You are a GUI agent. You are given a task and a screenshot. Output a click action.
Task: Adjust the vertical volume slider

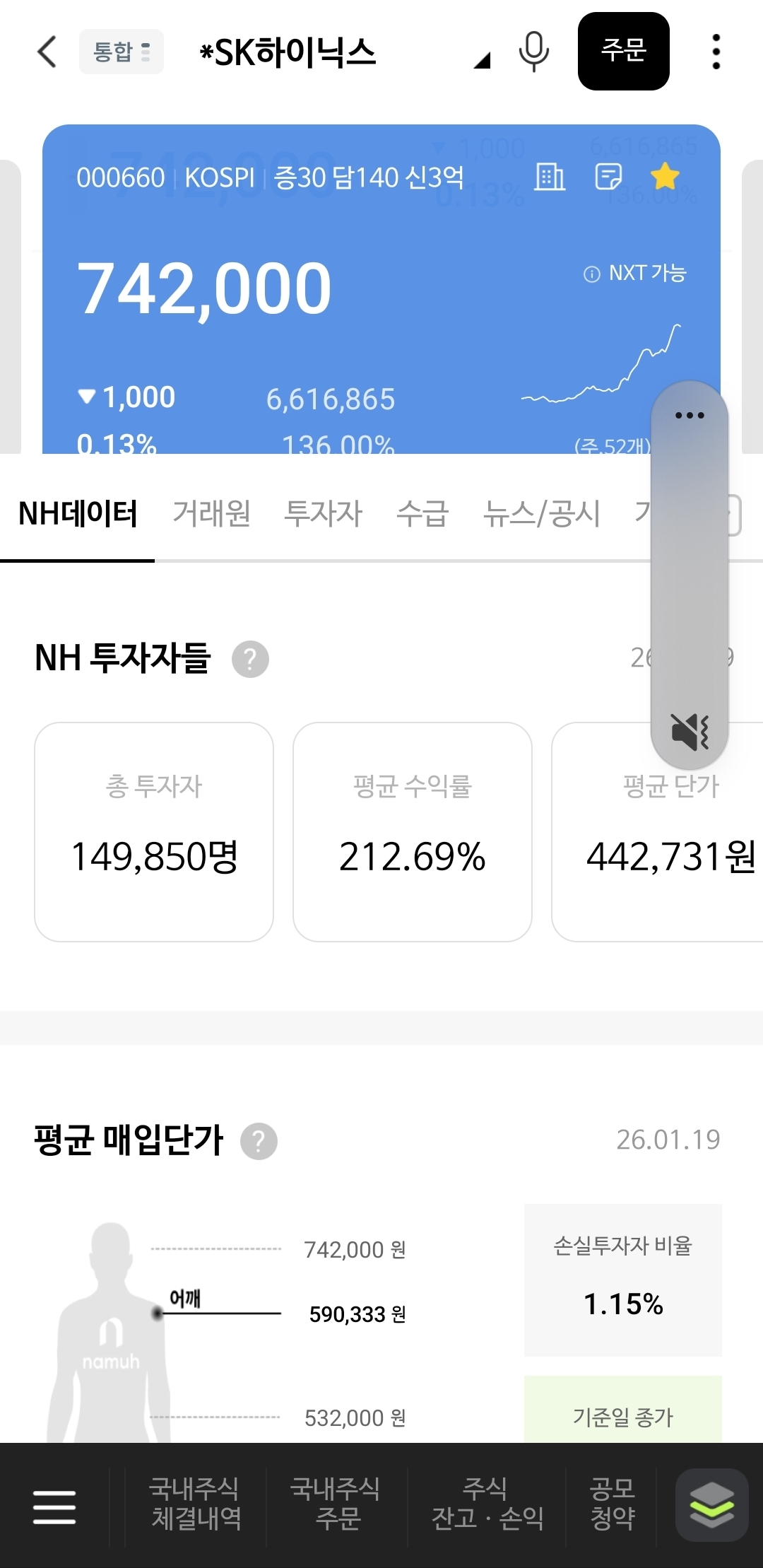pos(690,566)
